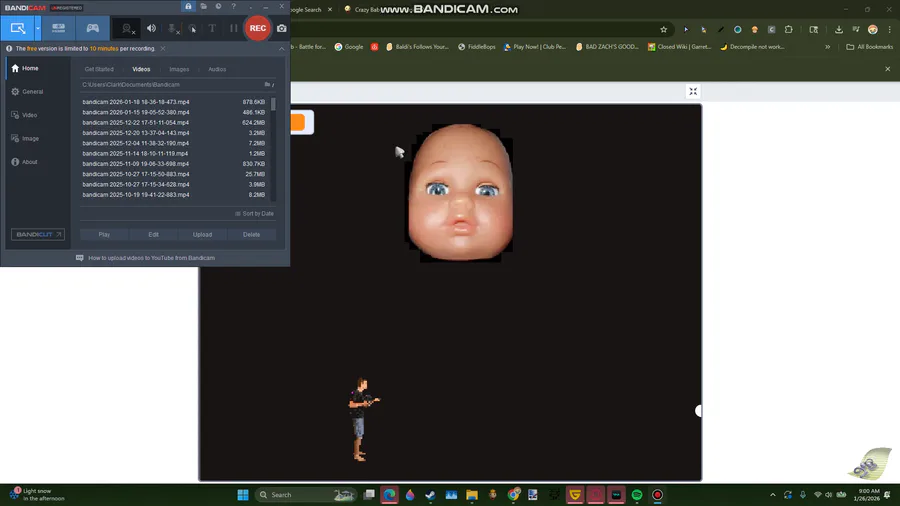The height and width of the screenshot is (506, 900).
Task: Toggle webcam overlay in Bandicam toolbar
Action: [x=127, y=28]
